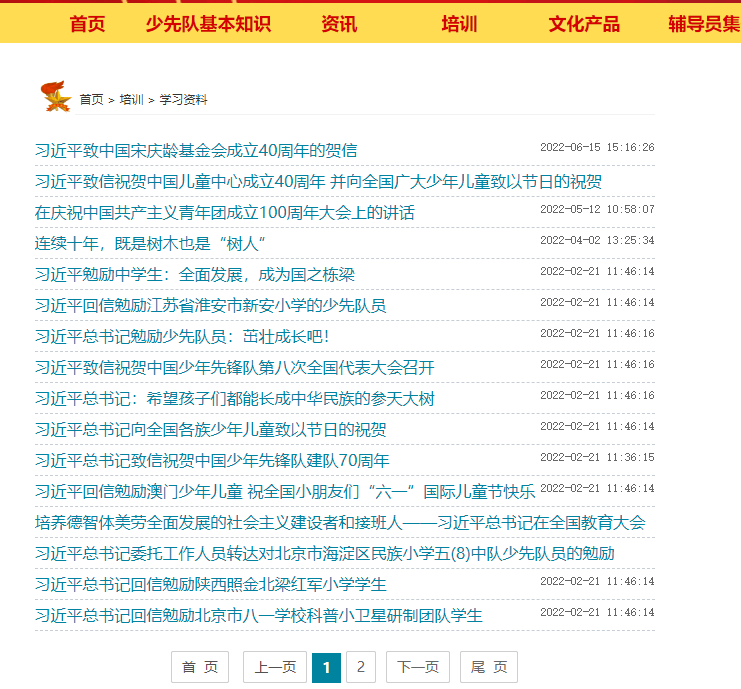Click the 上一页 pagination button
This screenshot has height=689, width=741.
pyautogui.click(x=275, y=667)
